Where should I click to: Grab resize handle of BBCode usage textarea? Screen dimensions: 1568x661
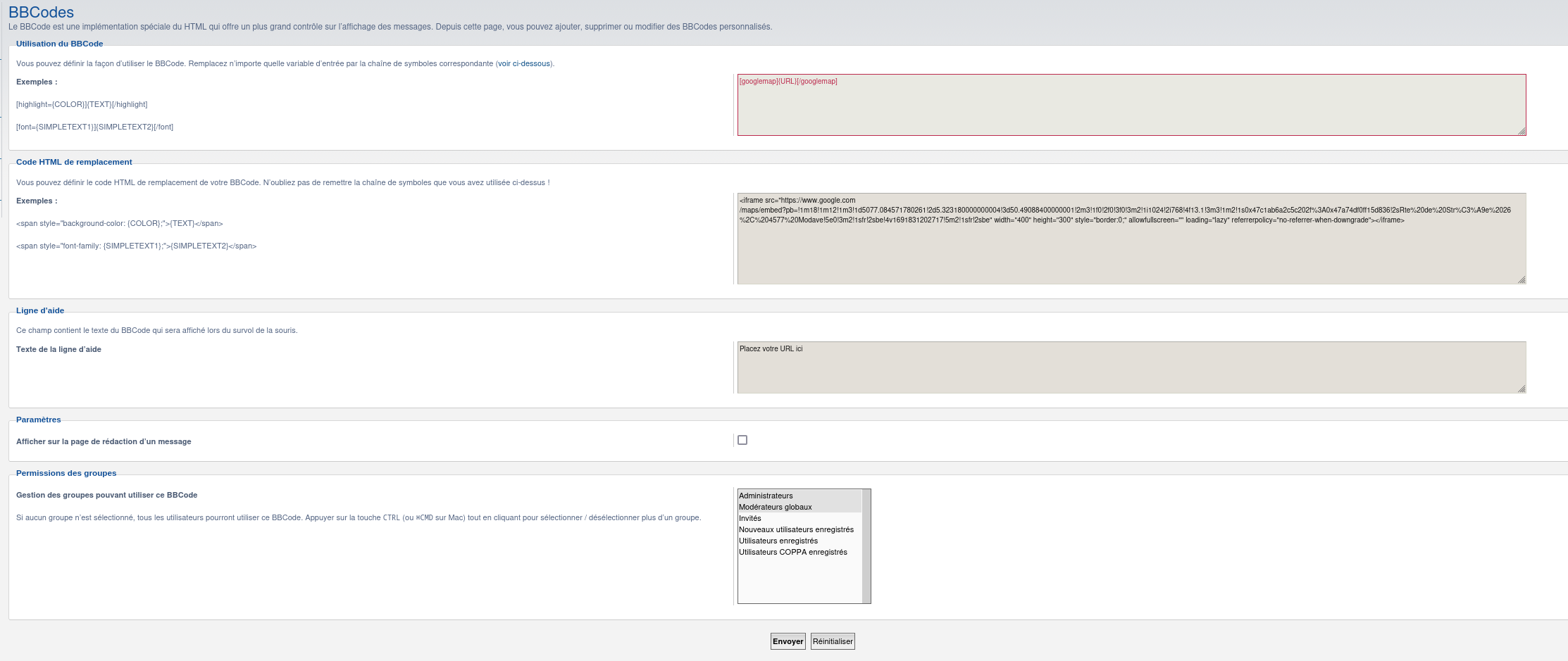click(1522, 131)
